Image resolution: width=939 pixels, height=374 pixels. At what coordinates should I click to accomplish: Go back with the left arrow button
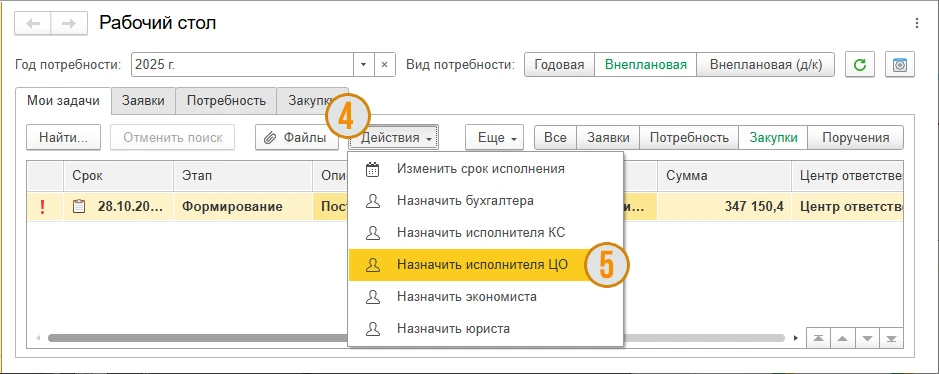point(33,23)
